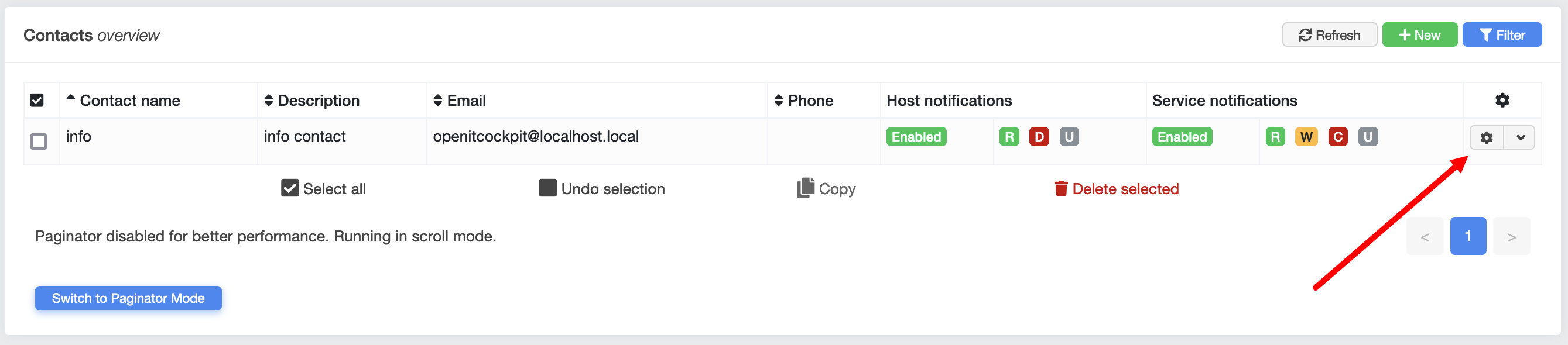
Task: Go to page 1 in paginator
Action: point(1467,236)
